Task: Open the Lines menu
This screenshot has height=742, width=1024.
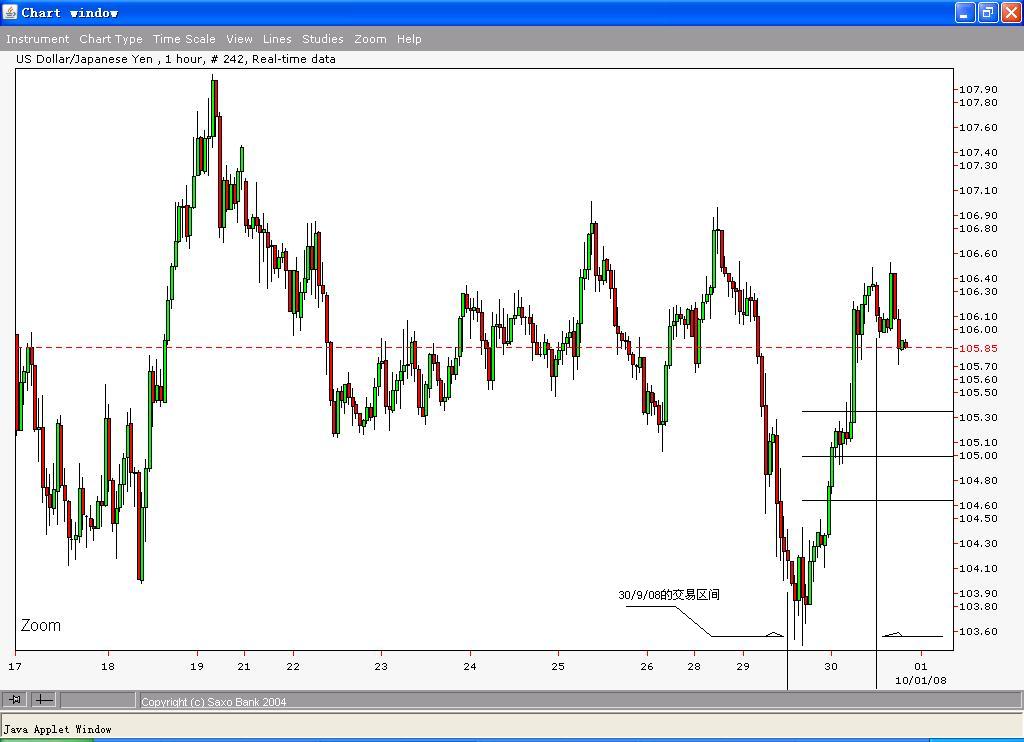Action: 277,39
